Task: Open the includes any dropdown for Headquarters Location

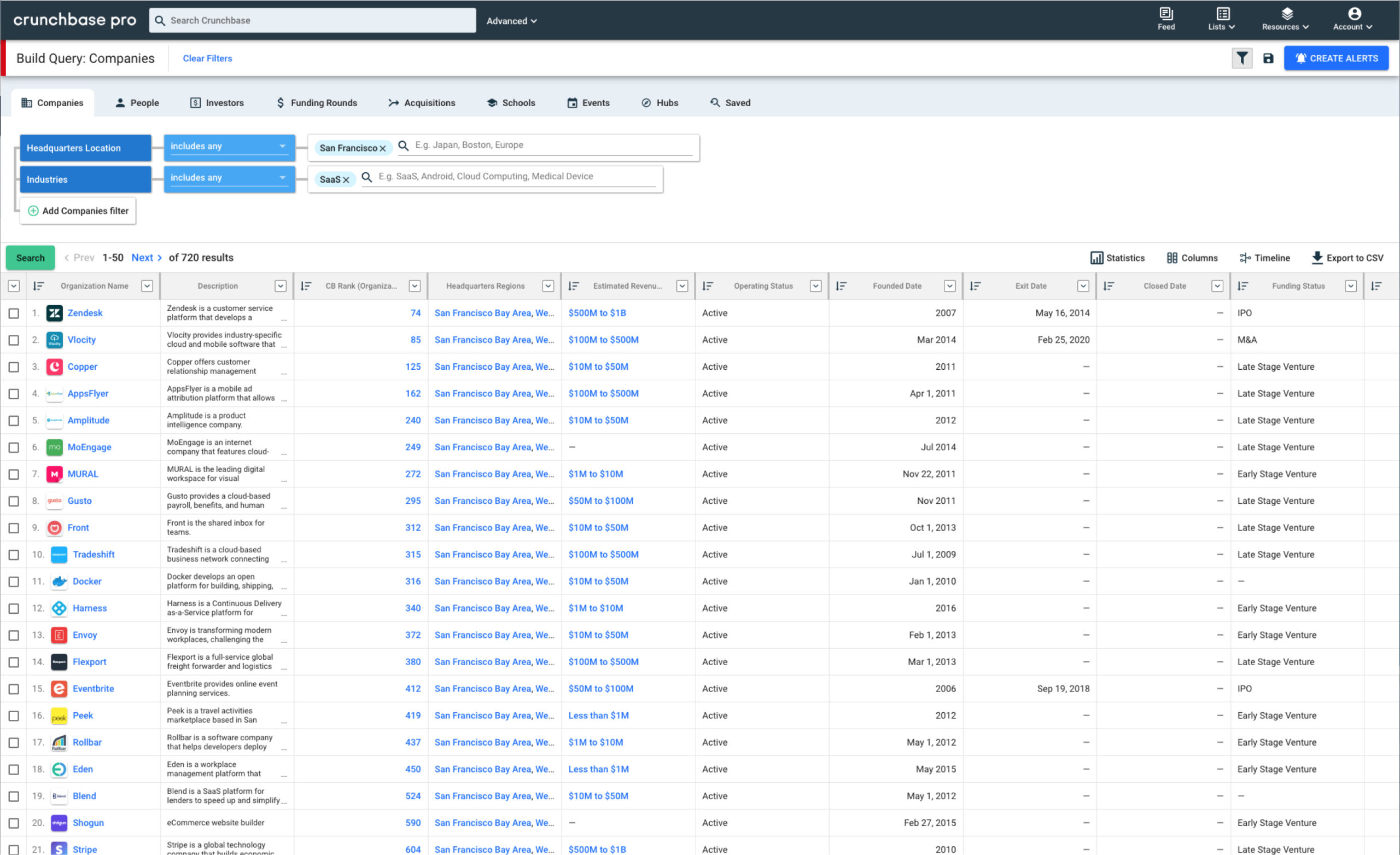Action: (x=229, y=147)
